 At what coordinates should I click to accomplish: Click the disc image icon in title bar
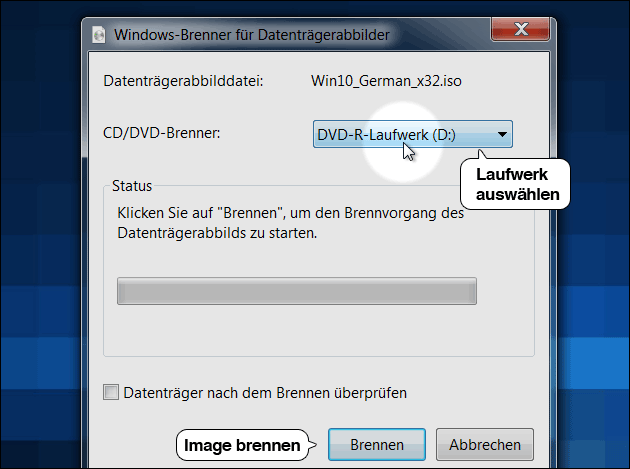point(98,35)
